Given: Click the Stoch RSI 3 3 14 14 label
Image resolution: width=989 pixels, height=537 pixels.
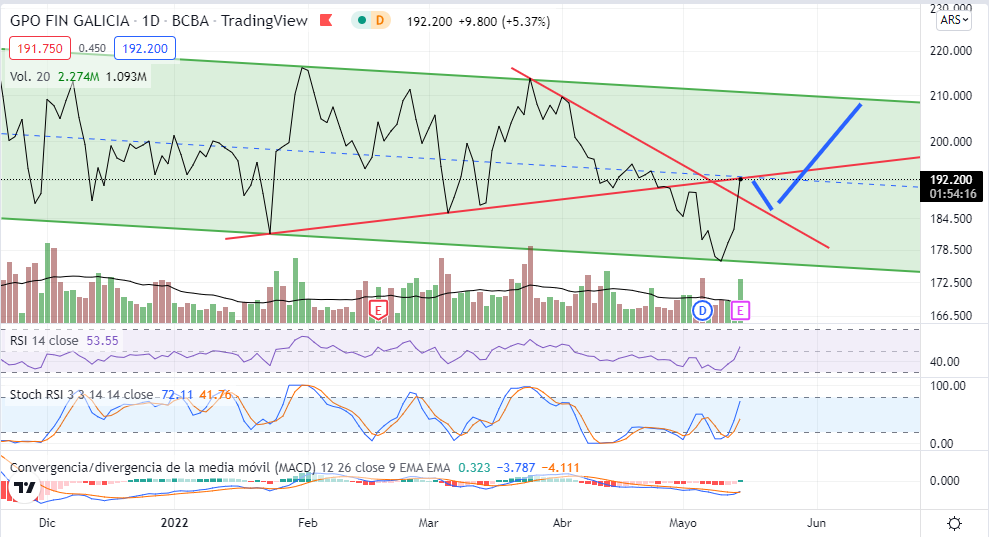Looking at the screenshot, I should pos(81,395).
